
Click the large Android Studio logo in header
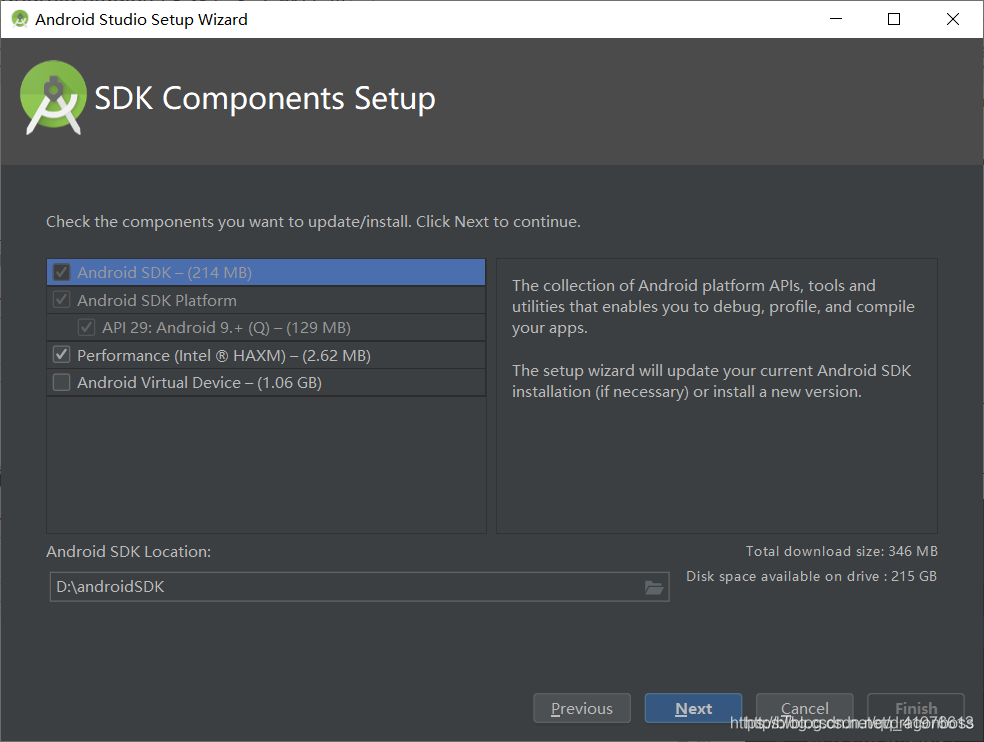(53, 98)
